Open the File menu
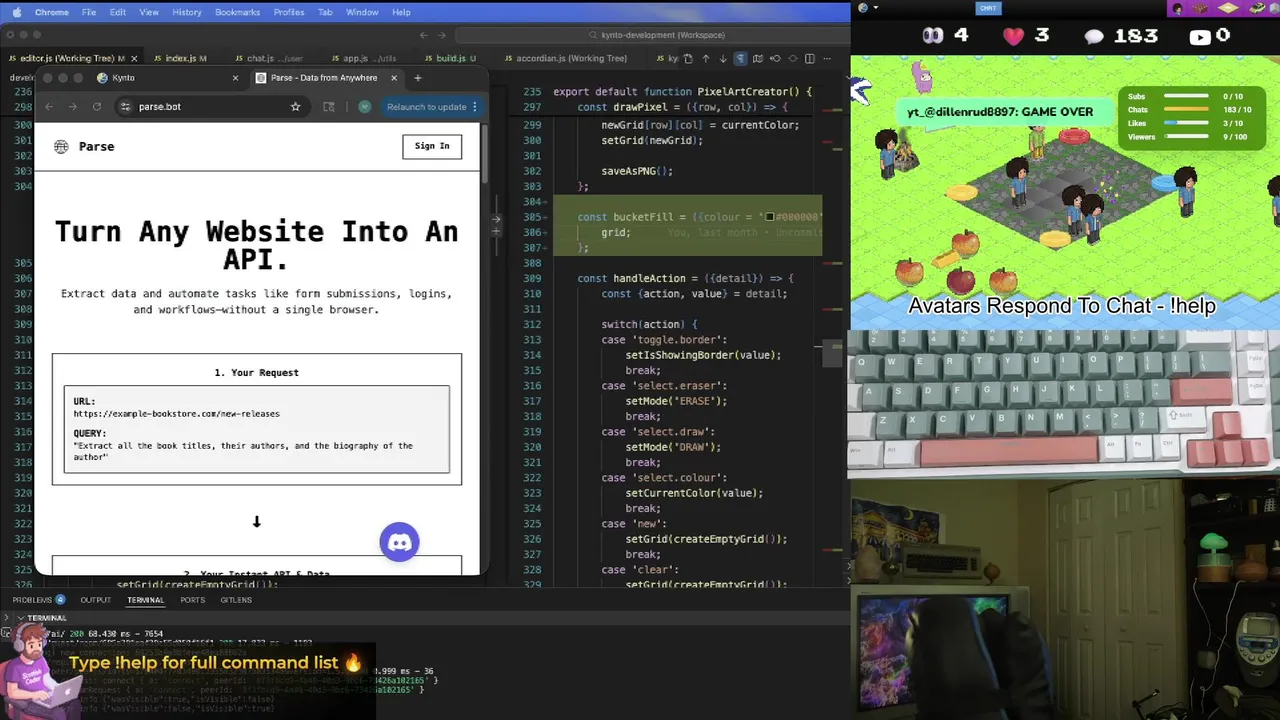Screen dimensions: 1280x720 point(89,12)
